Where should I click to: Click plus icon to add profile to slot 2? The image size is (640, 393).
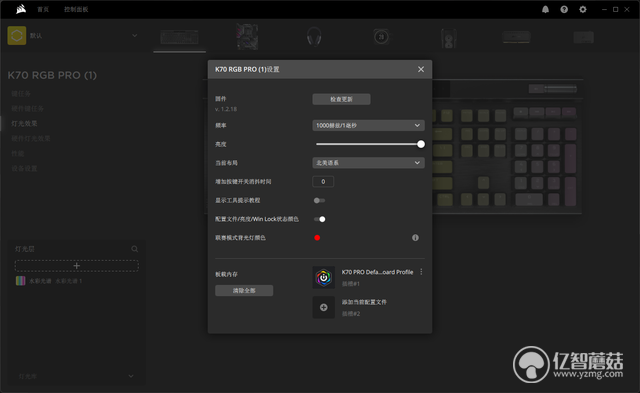324,307
